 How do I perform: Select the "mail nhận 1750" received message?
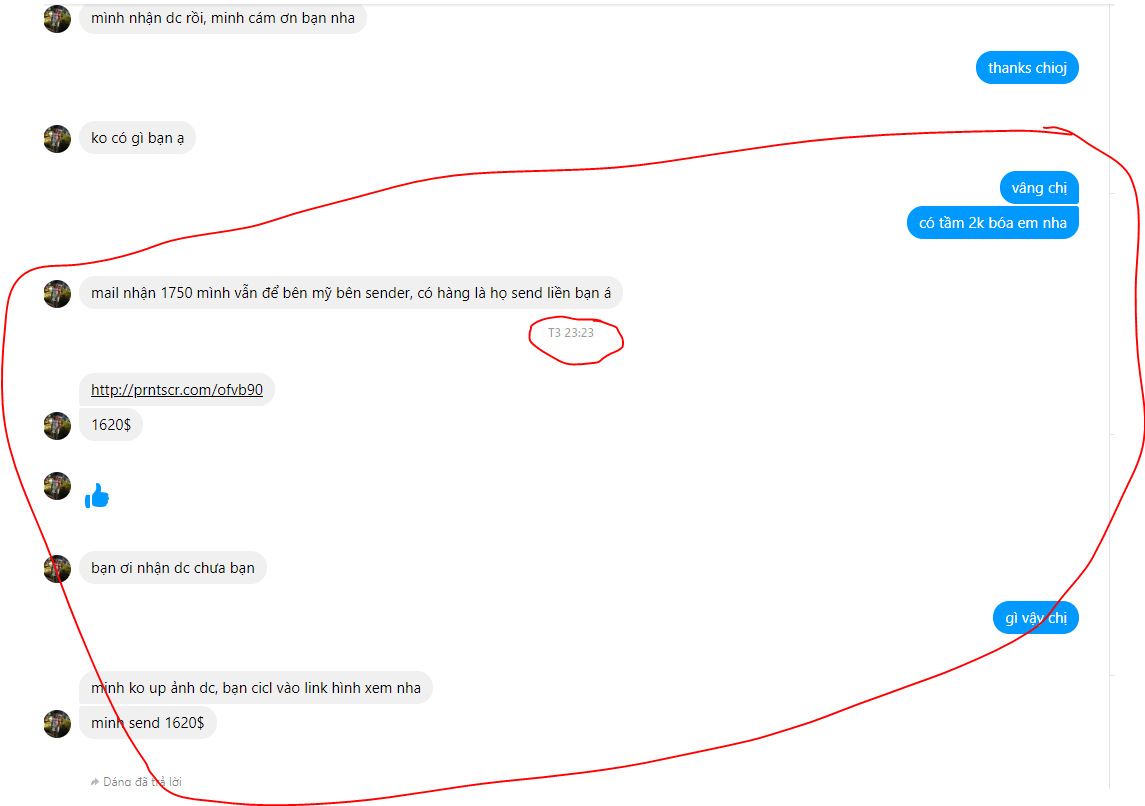(x=351, y=293)
